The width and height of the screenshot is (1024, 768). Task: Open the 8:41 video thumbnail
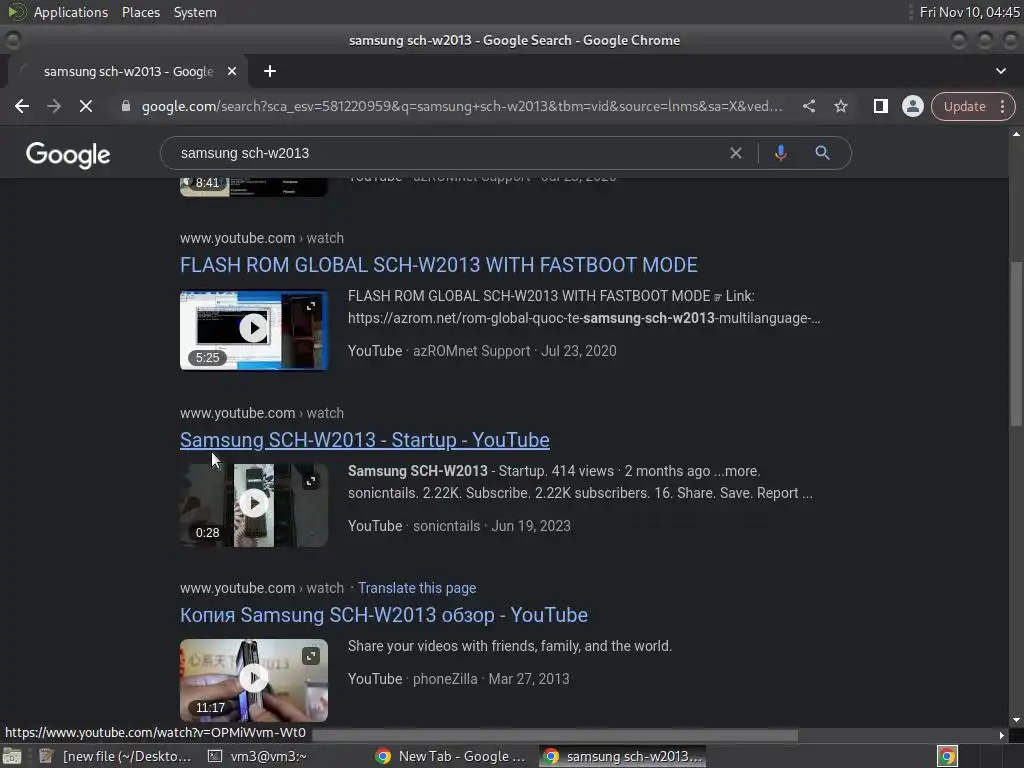[253, 186]
